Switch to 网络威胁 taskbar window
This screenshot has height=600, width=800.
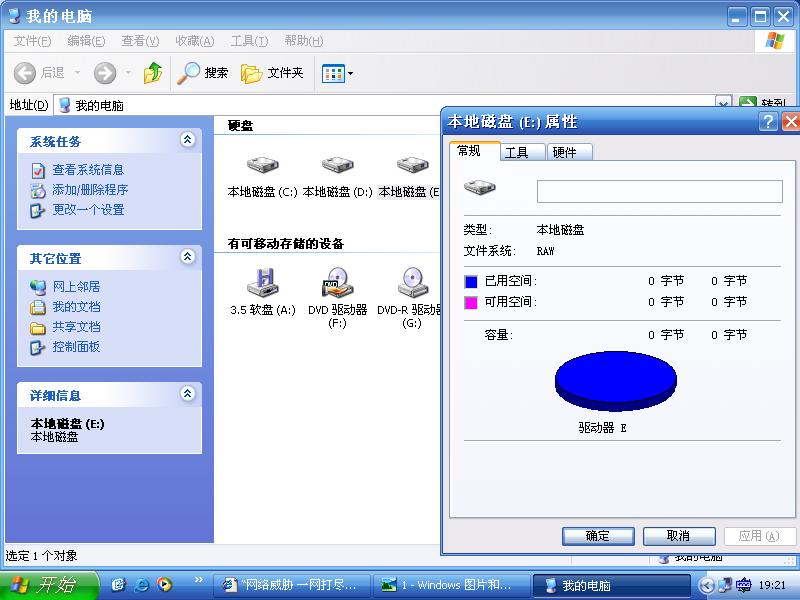click(x=293, y=585)
